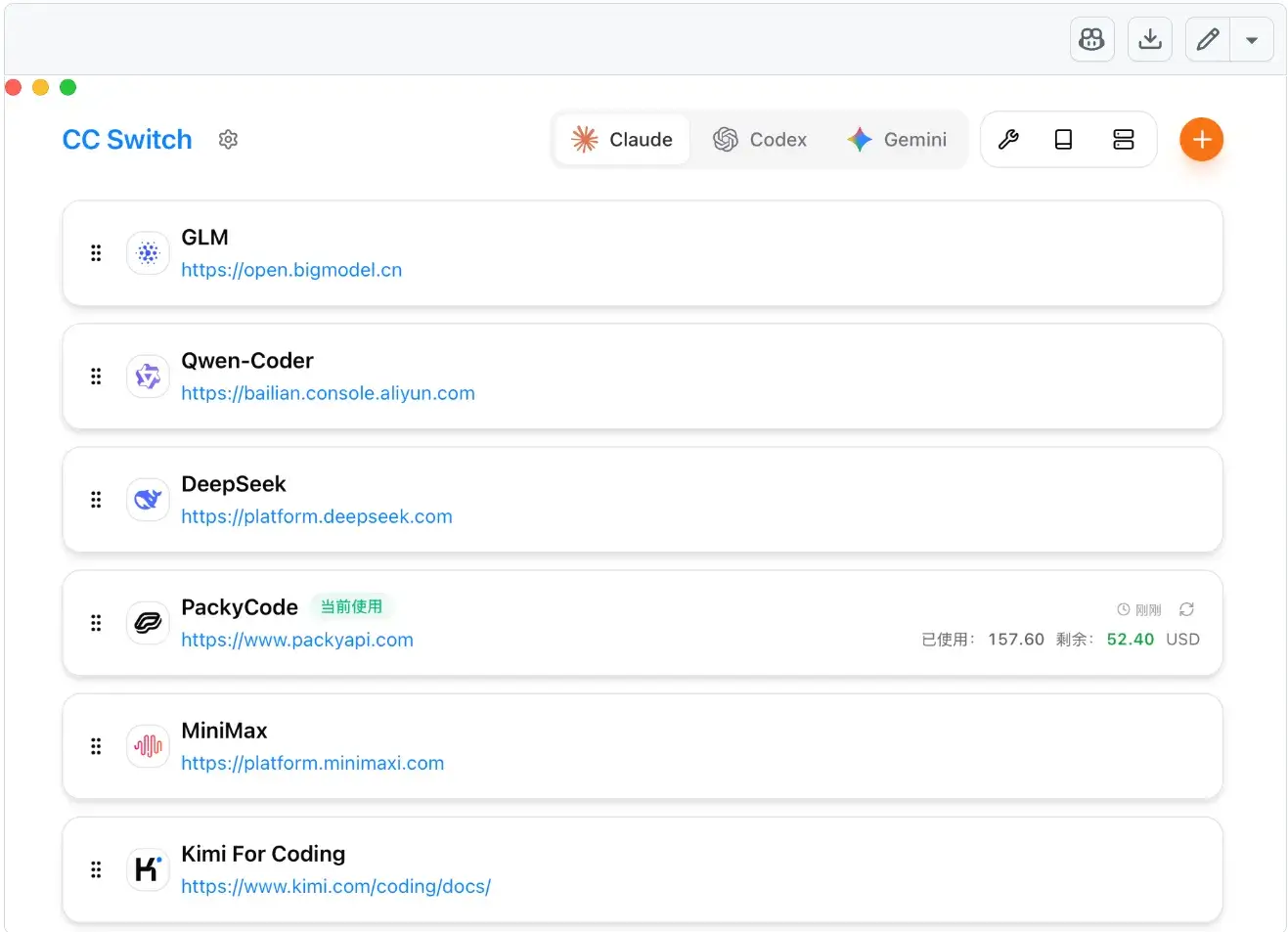Expand the dropdown arrow beside pencil
Screen dimensions: 1288x932
click(x=1252, y=41)
